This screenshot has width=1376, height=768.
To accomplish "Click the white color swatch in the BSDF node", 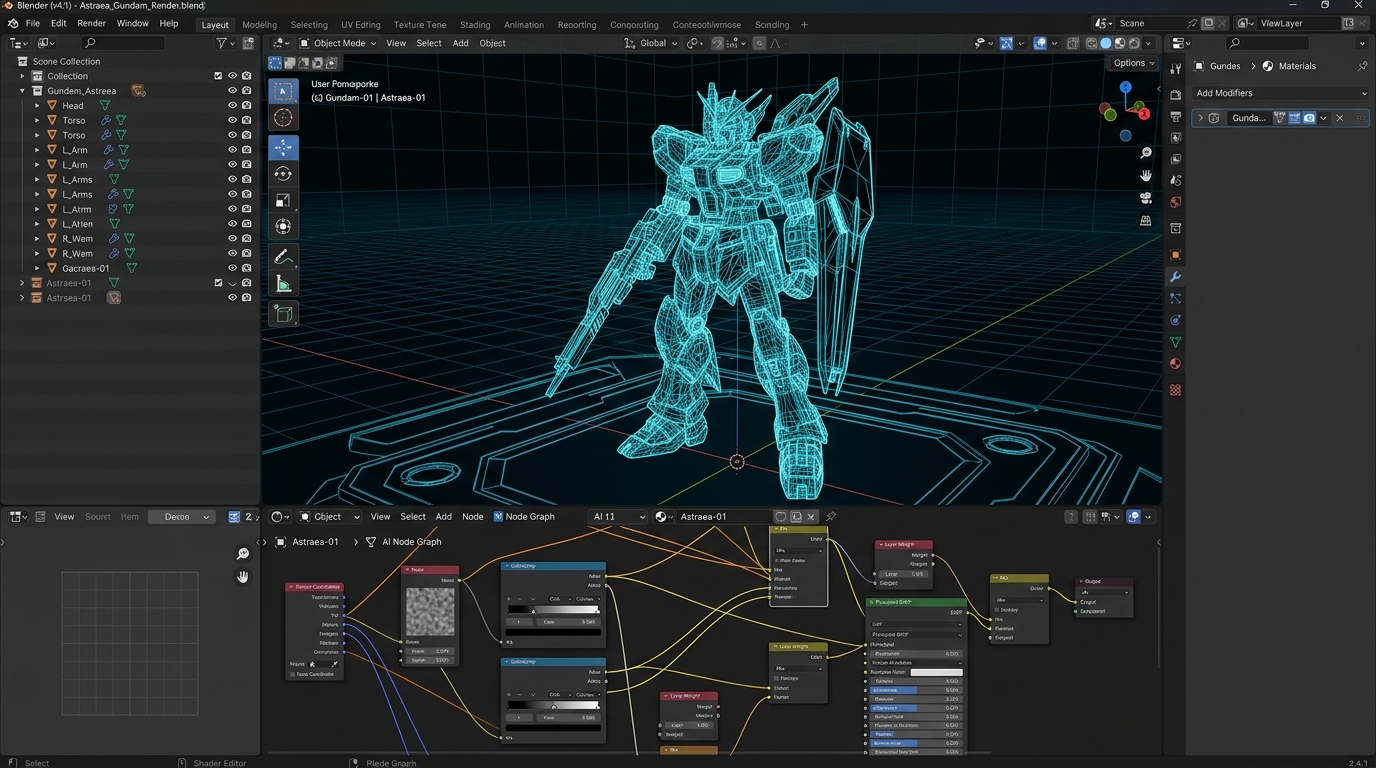I will 937,672.
